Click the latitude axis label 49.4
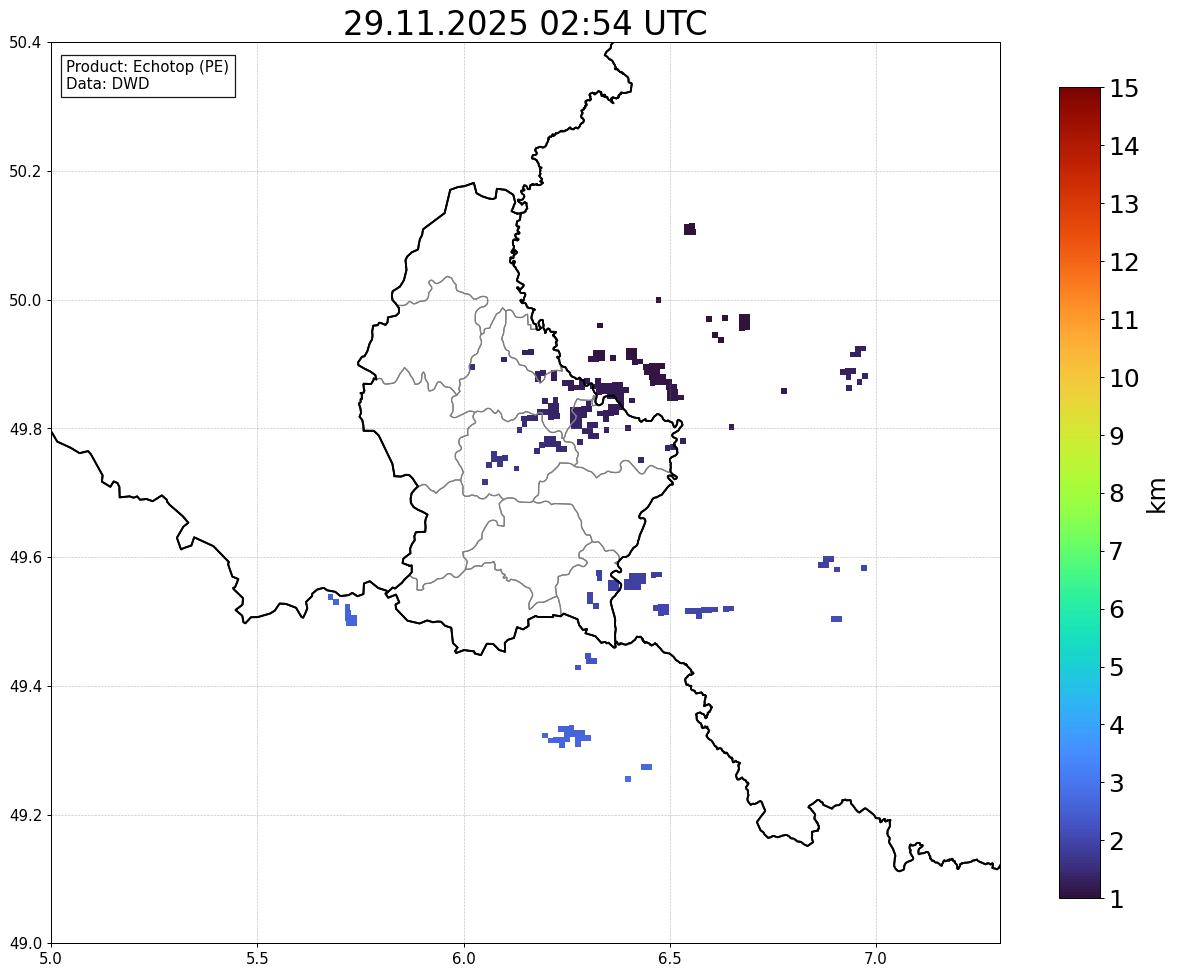The height and width of the screenshot is (976, 1178). click(x=25, y=686)
